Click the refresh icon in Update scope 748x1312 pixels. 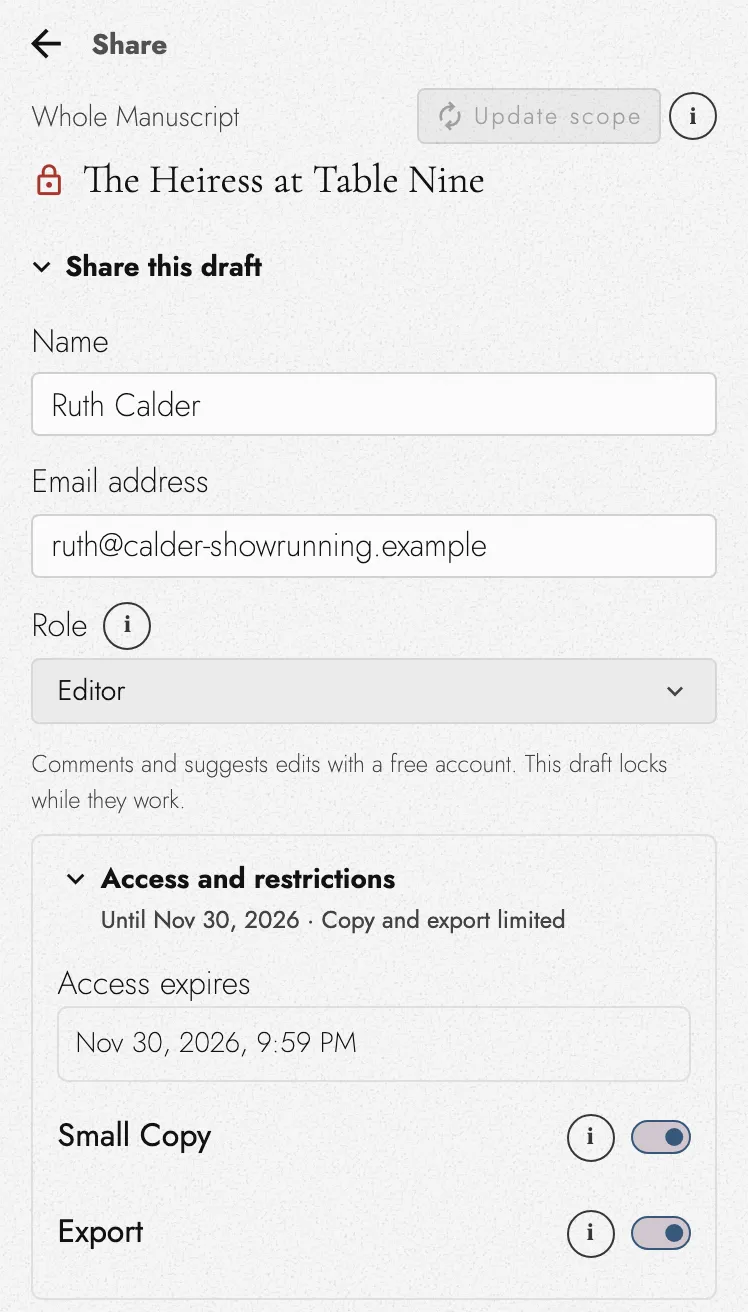tap(450, 116)
